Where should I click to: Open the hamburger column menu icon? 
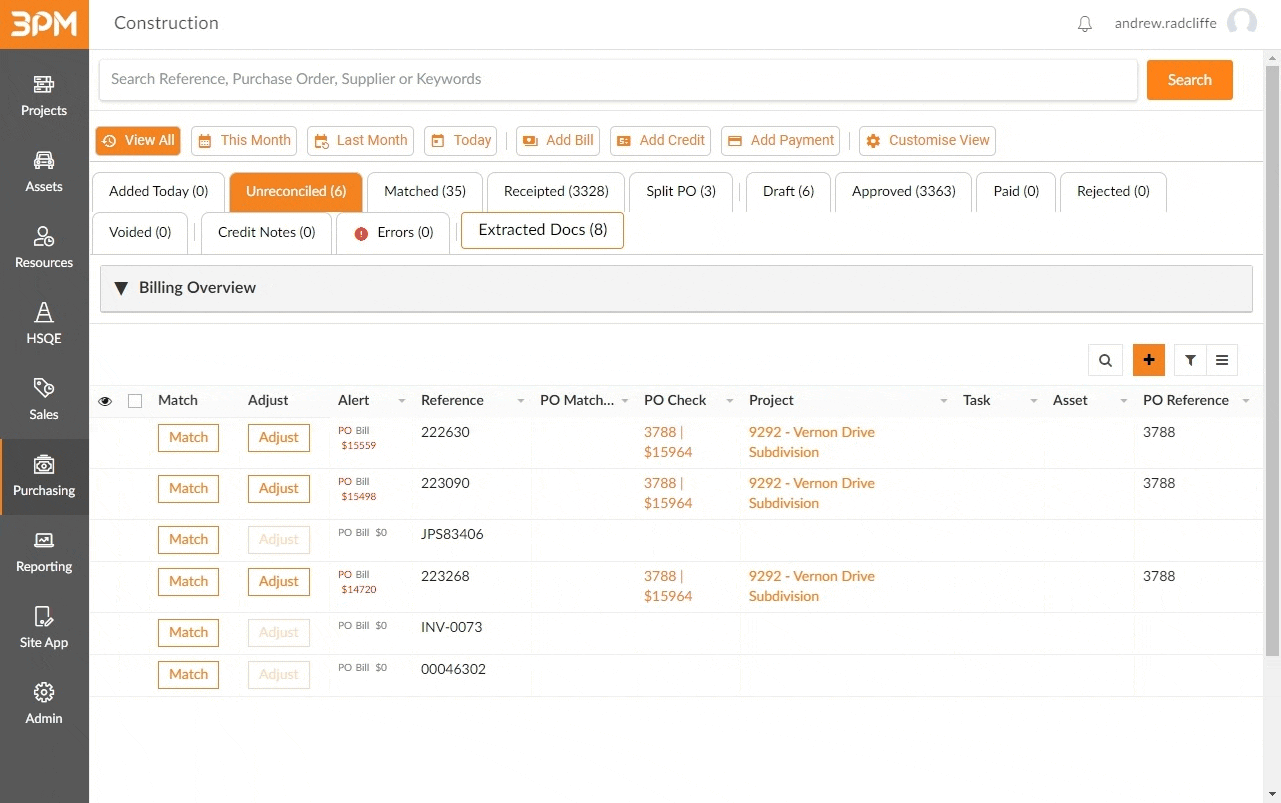click(1222, 361)
